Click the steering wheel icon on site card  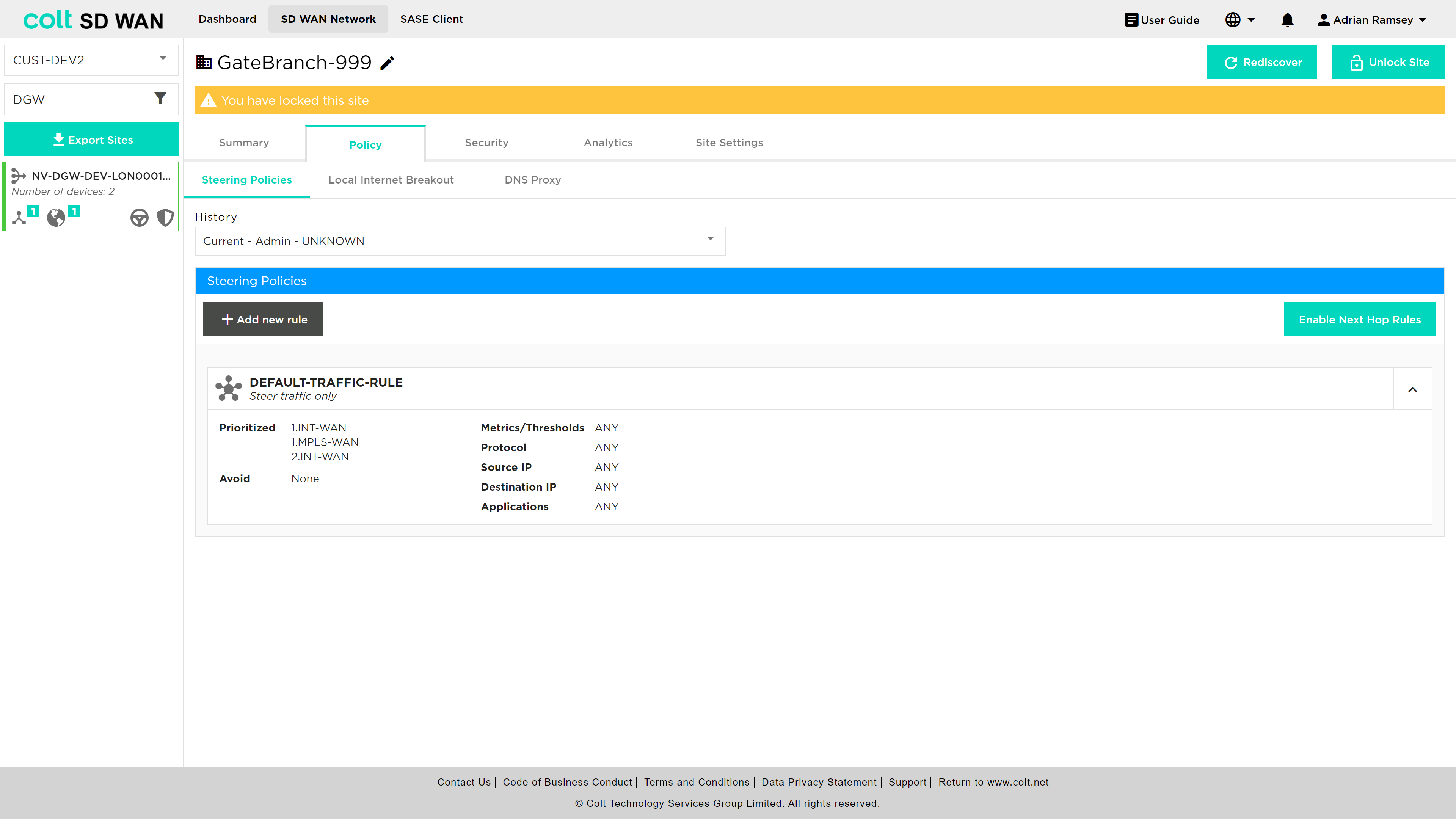point(139,218)
